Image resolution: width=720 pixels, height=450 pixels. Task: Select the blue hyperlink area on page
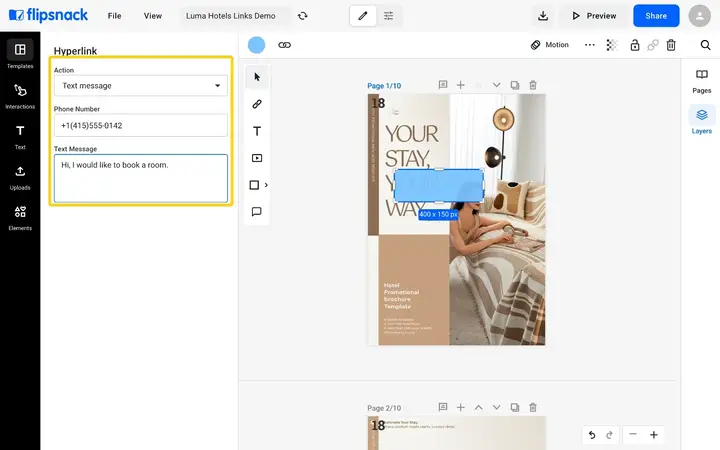pyautogui.click(x=439, y=186)
